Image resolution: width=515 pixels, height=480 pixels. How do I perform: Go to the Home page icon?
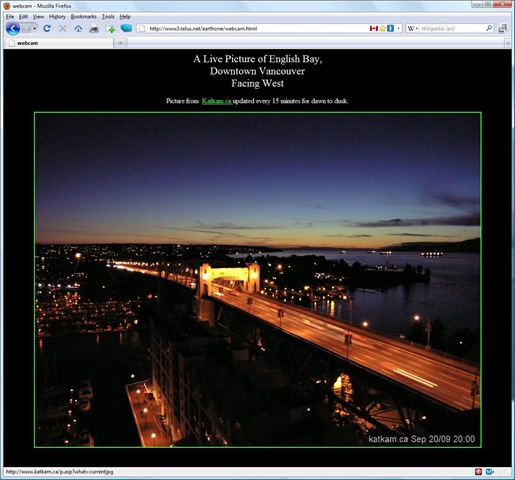coord(78,29)
